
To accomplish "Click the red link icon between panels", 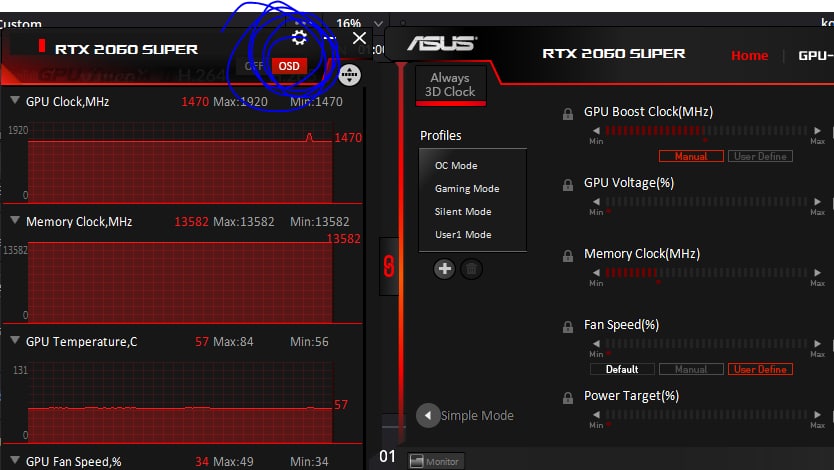I will click(389, 266).
